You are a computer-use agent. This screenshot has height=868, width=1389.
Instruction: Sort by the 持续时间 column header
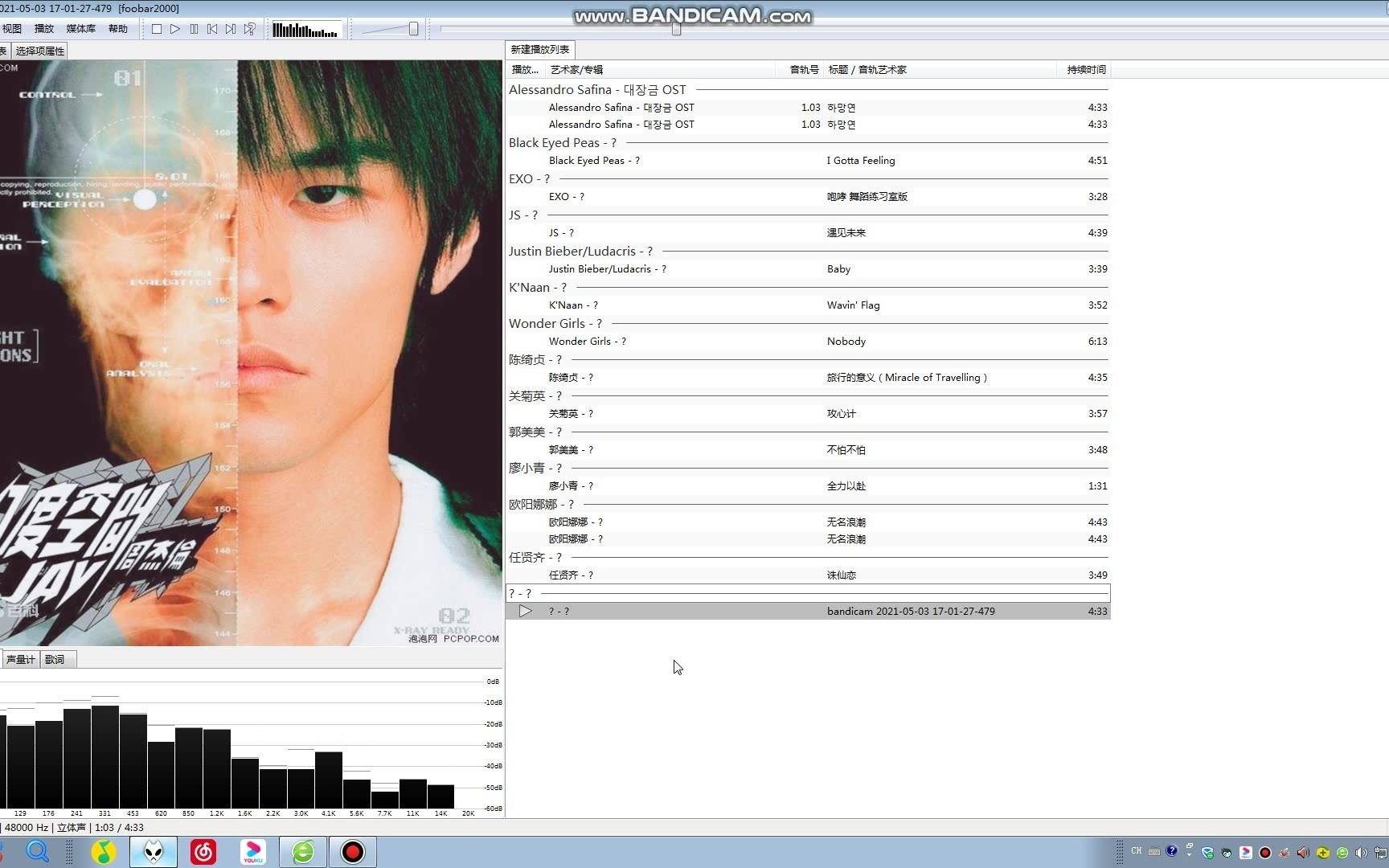click(1084, 70)
